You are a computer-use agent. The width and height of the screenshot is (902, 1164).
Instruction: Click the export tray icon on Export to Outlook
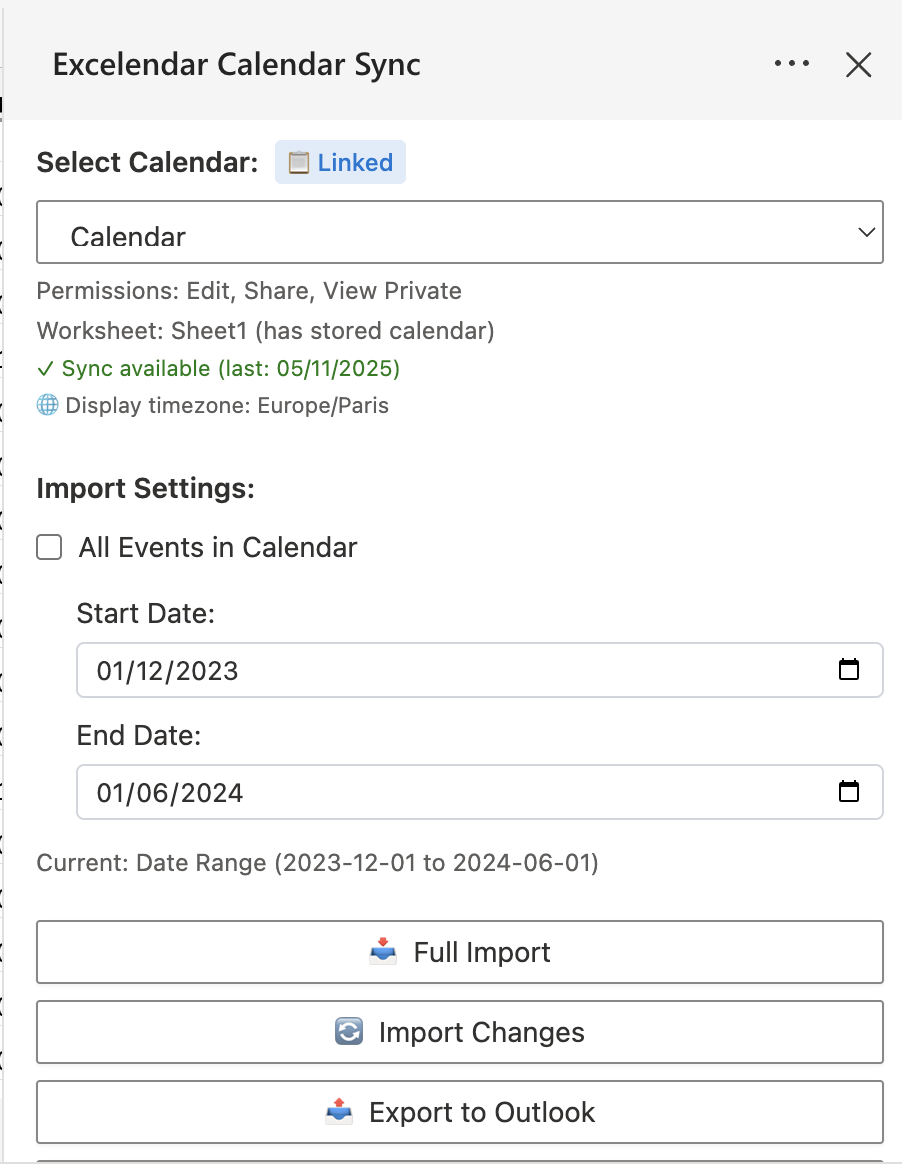click(x=338, y=1111)
